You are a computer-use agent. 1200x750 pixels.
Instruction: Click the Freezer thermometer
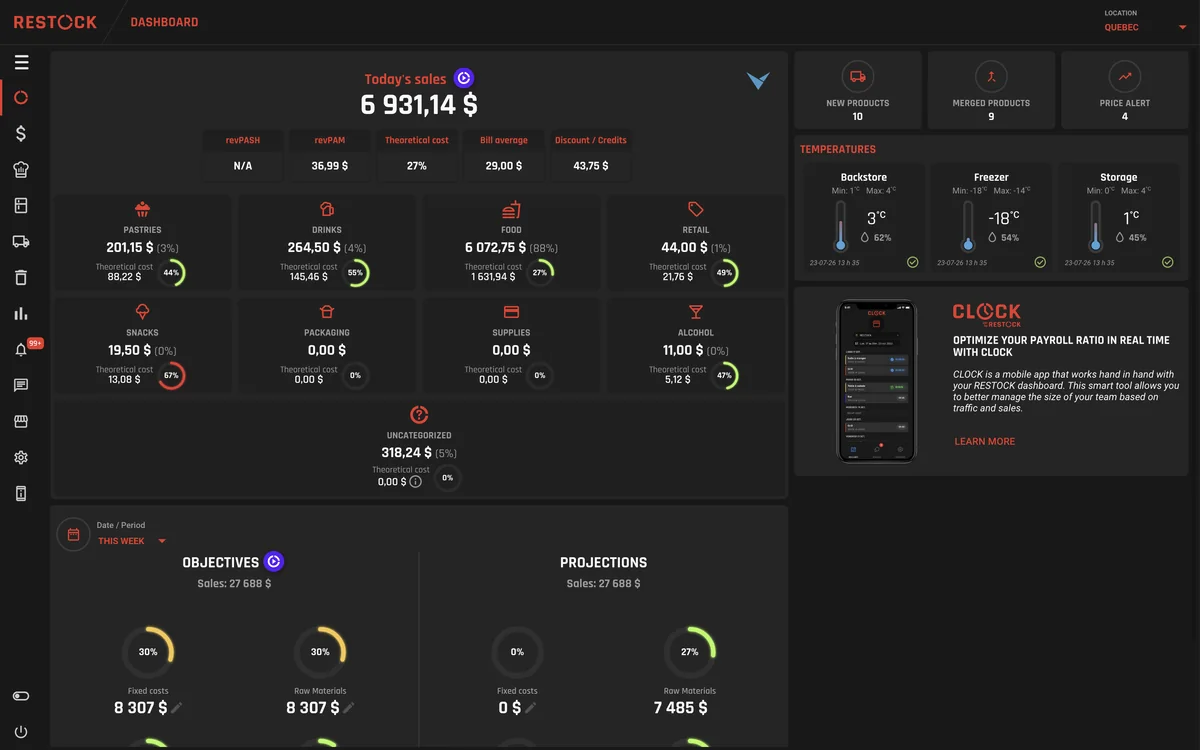click(x=968, y=225)
